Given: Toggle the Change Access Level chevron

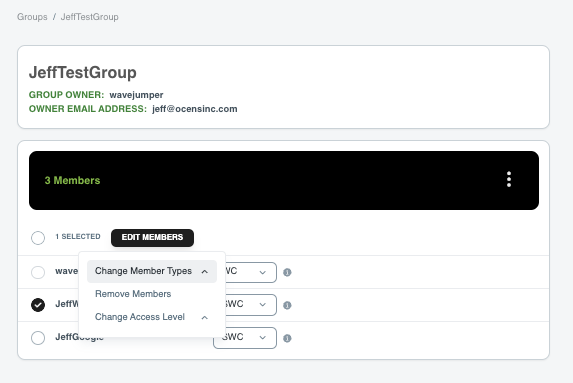Looking at the screenshot, I should (x=205, y=317).
